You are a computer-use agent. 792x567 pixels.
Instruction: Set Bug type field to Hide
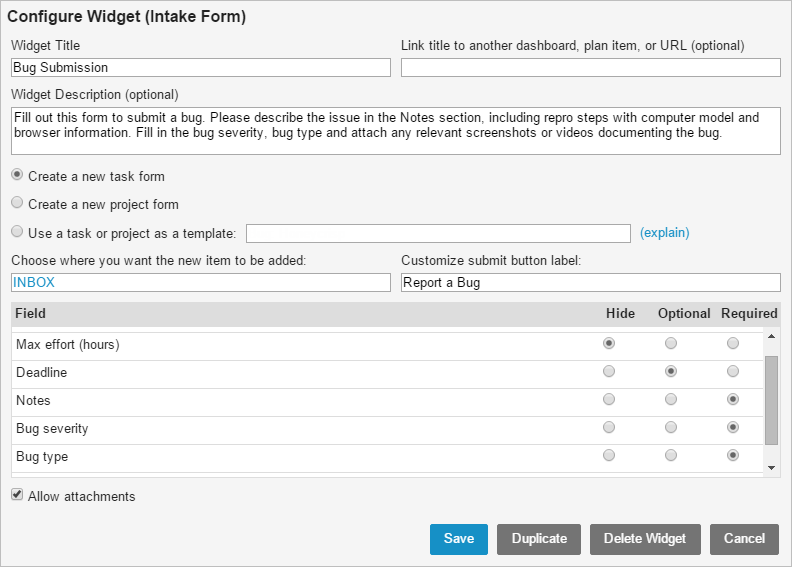[609, 455]
